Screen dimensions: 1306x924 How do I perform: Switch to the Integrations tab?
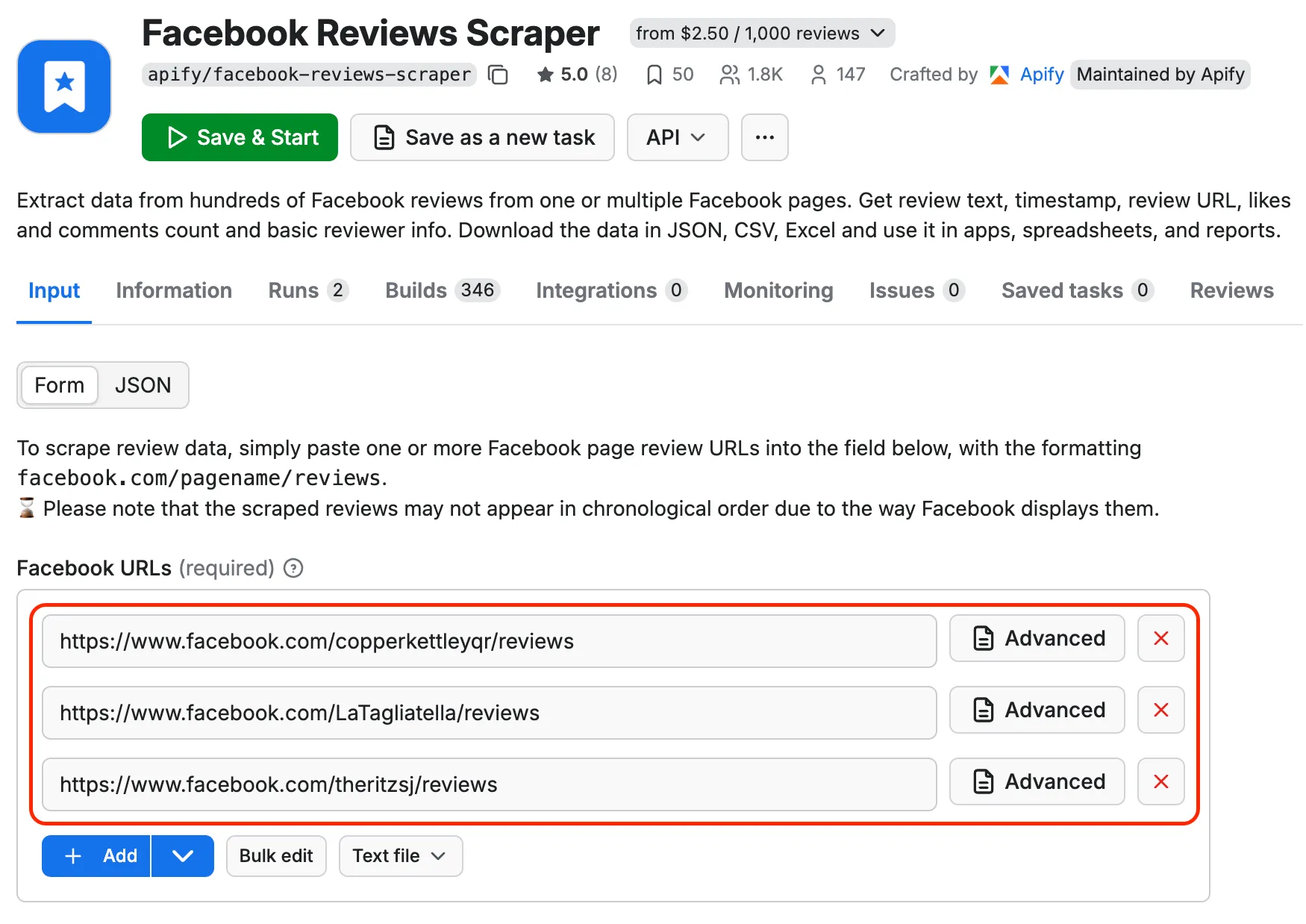pos(597,290)
